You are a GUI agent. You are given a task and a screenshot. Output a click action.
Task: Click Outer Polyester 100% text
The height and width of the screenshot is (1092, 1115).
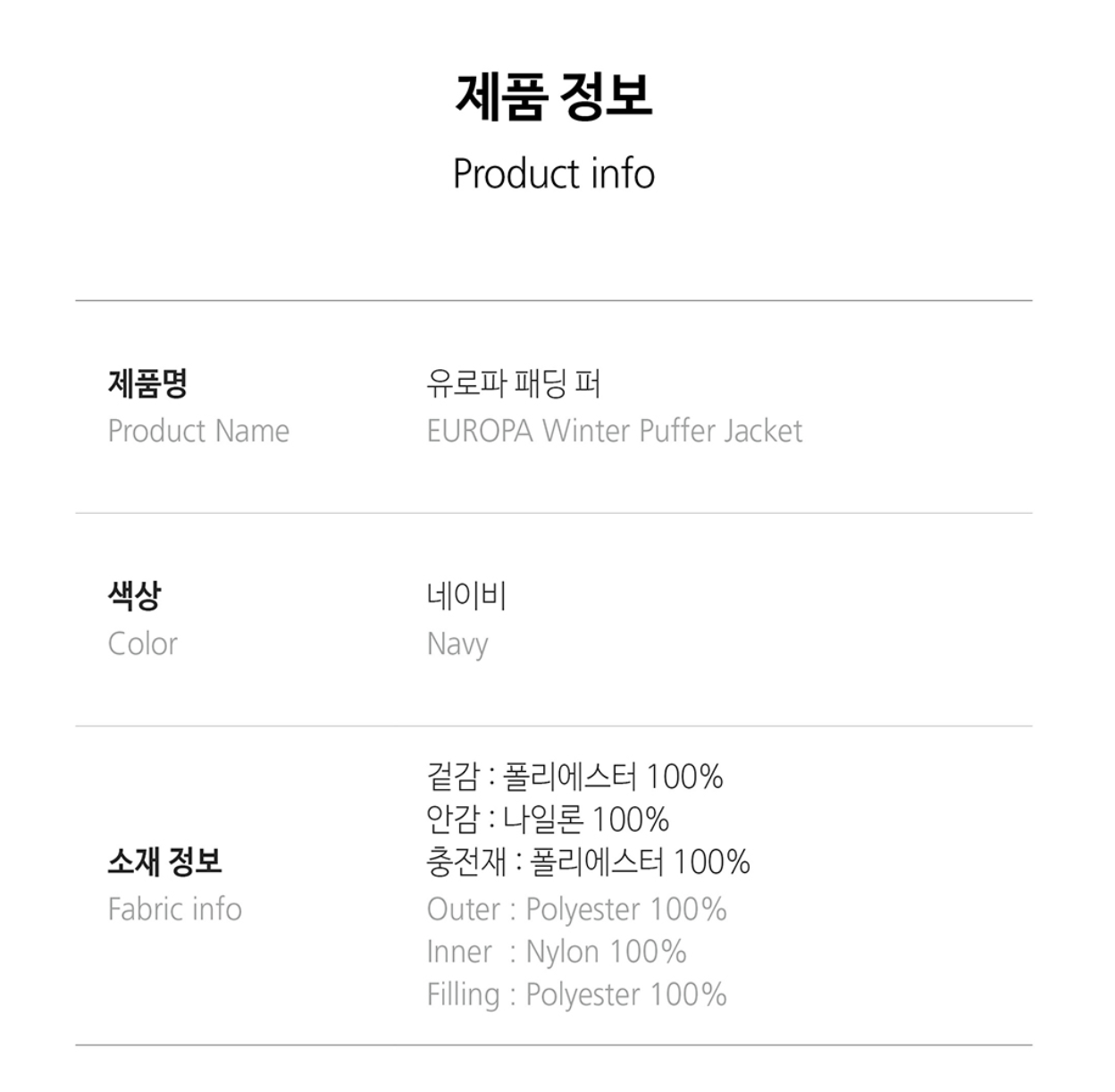pyautogui.click(x=576, y=909)
